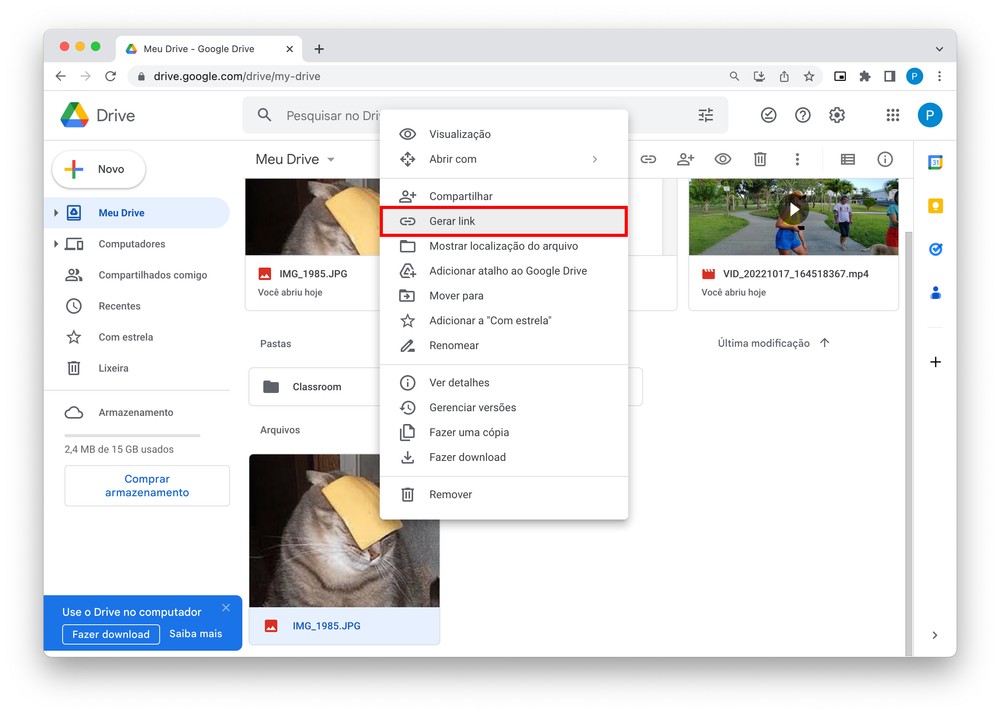Viewport: 1000px width, 714px height.
Task: Click the share person-add toolbar icon
Action: 685,159
